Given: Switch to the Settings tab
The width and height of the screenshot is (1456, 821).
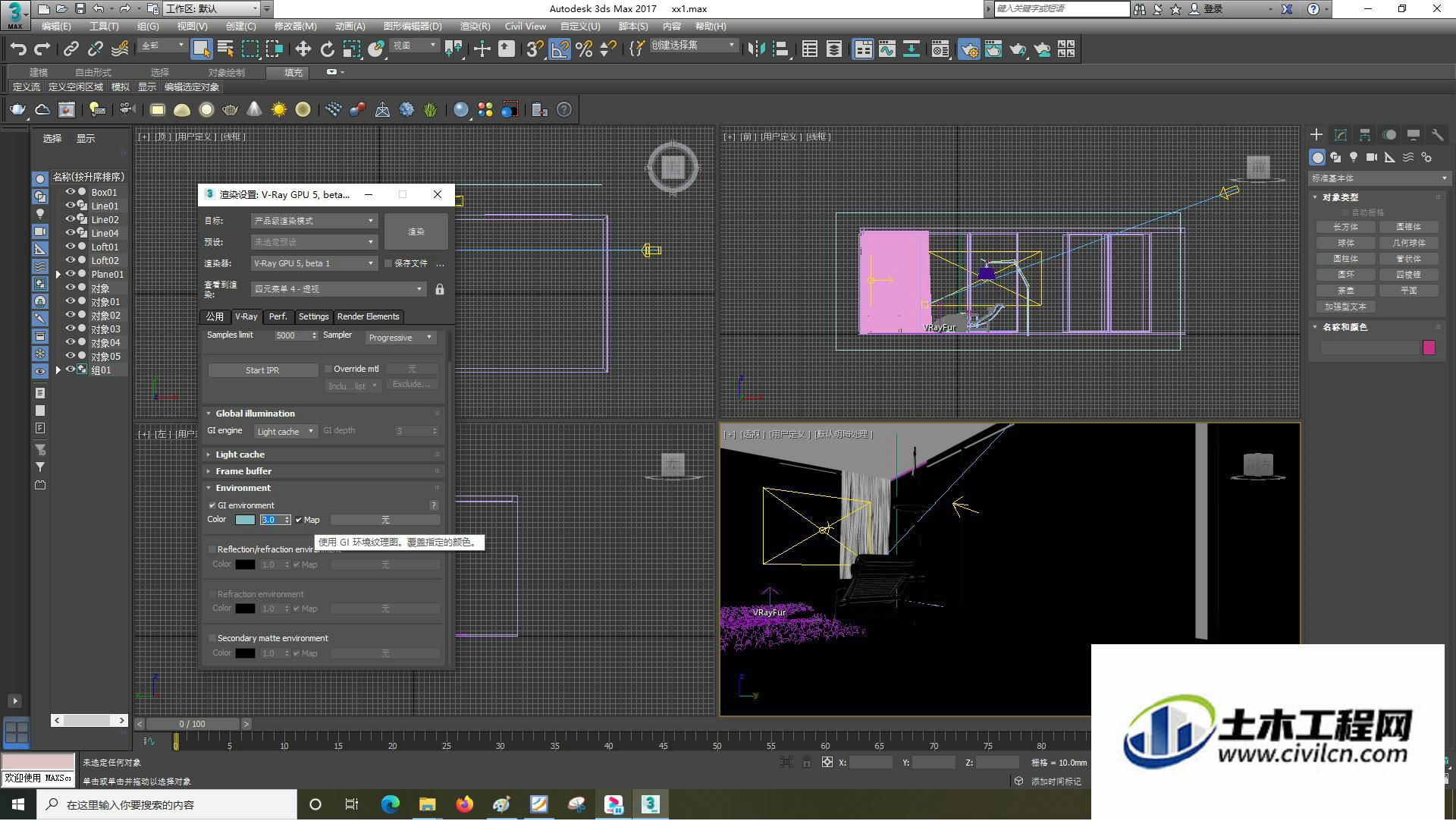Looking at the screenshot, I should coord(313,316).
